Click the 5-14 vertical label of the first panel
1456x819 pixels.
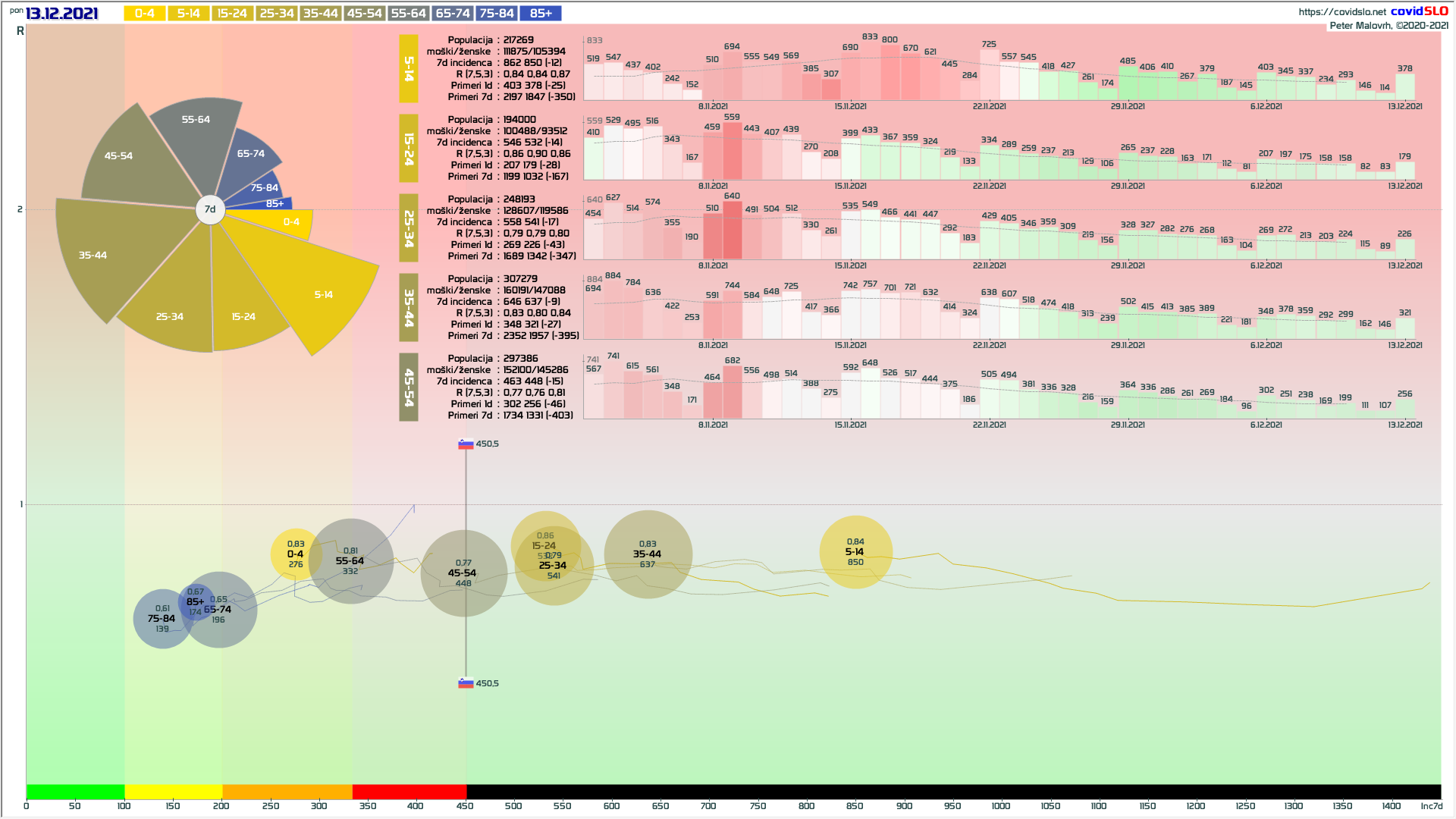click(409, 68)
